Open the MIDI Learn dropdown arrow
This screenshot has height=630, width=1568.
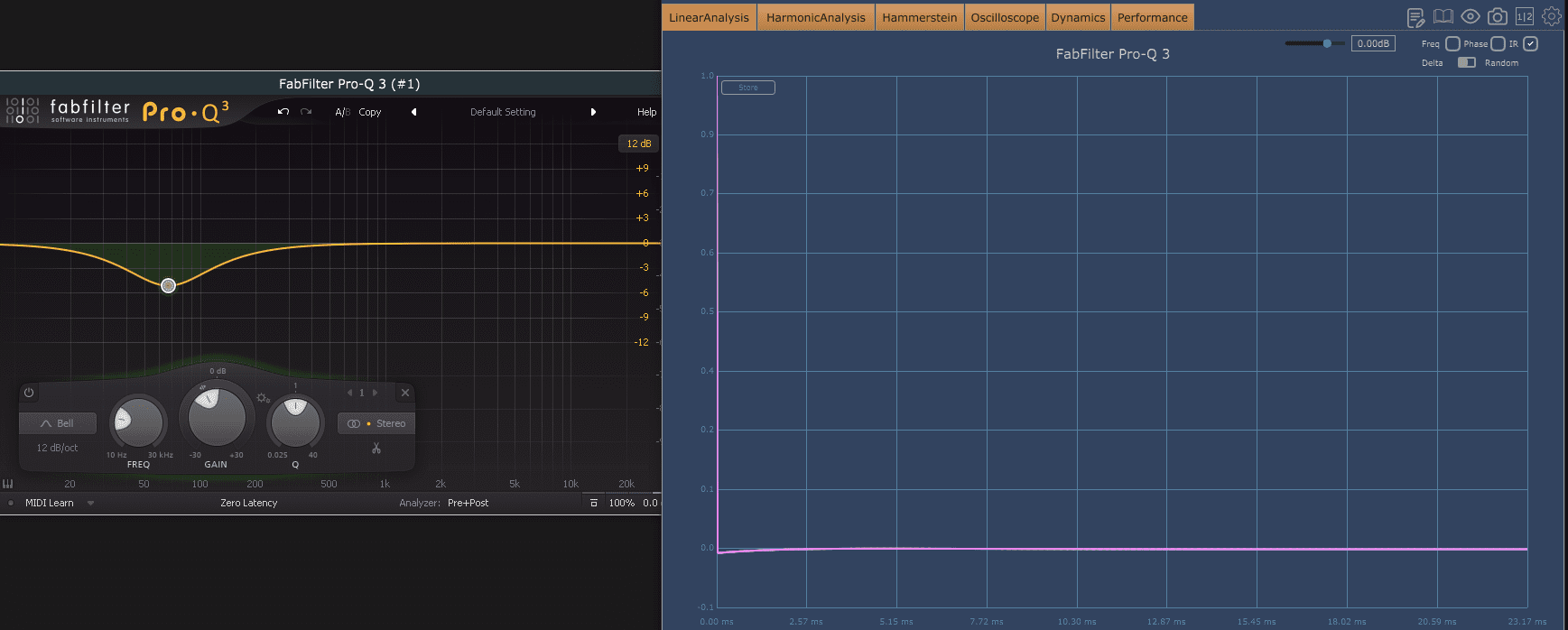90,503
